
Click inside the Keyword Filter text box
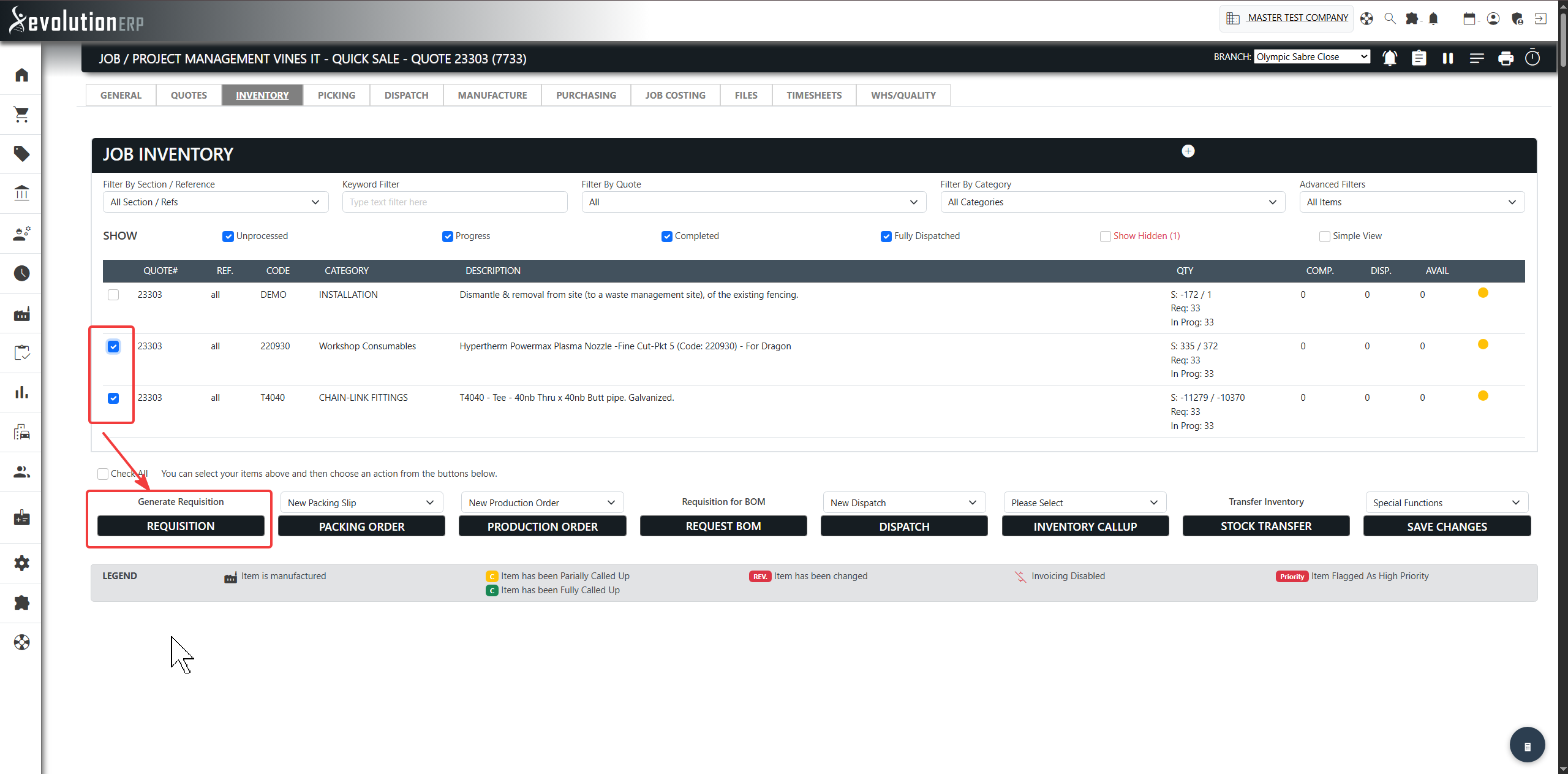(x=454, y=202)
